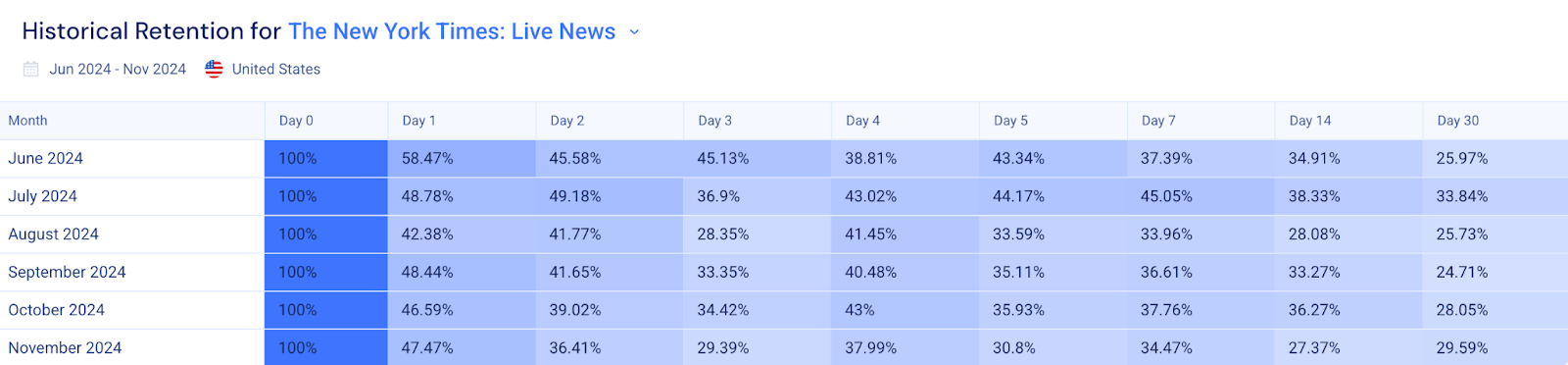
Task: Open the Jun 2024 - Nov 2024 date range
Action: pyautogui.click(x=118, y=69)
